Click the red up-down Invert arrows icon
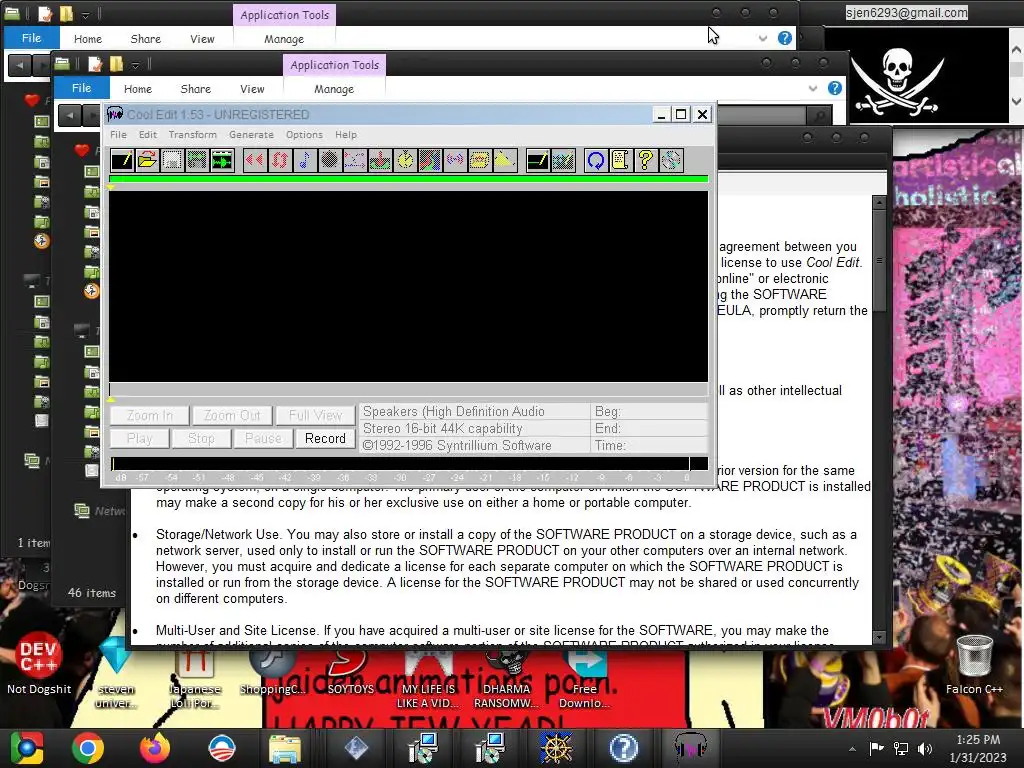 tap(280, 160)
